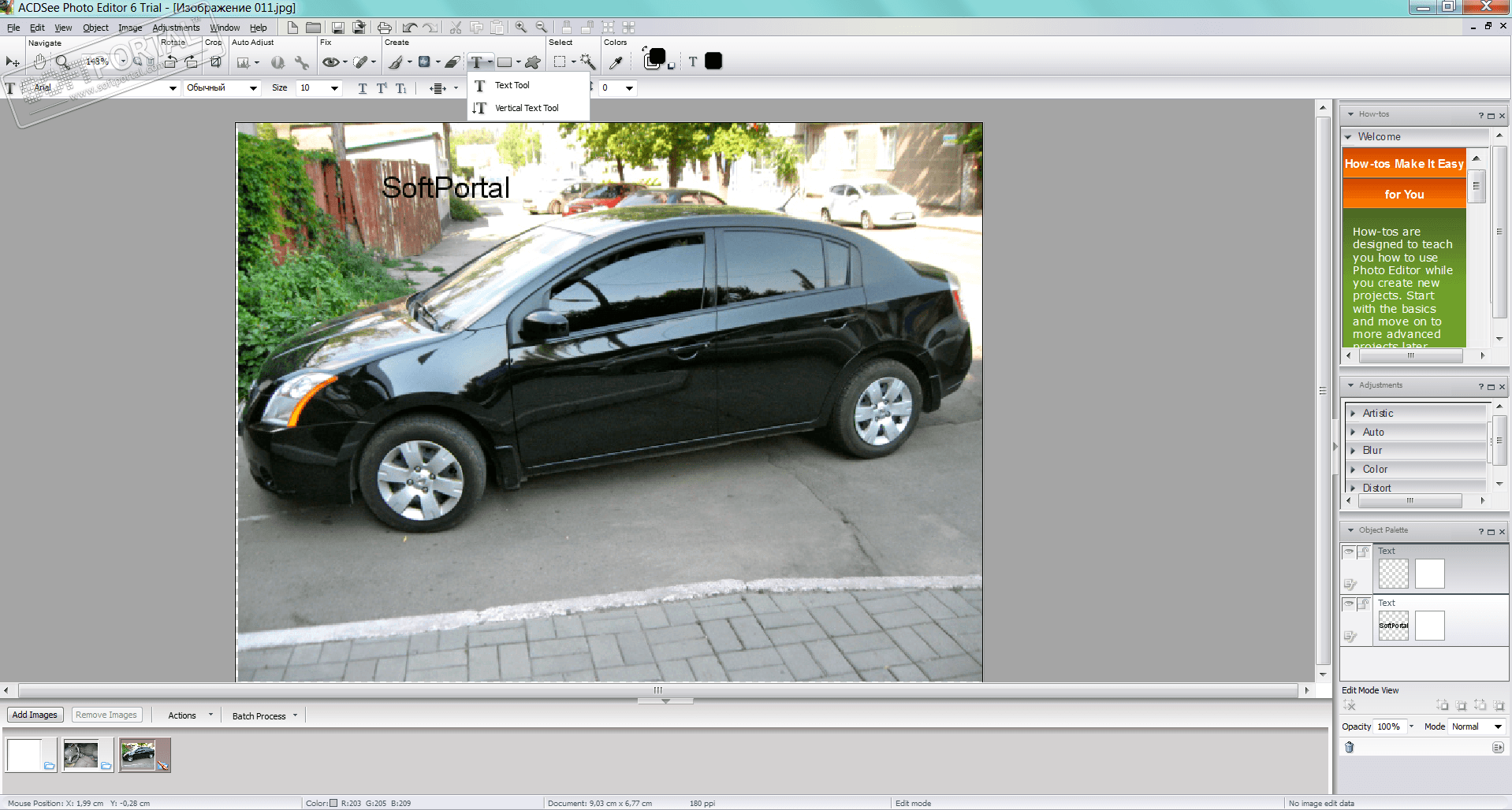
Task: Click the Auto Contrast half-circle icon
Action: point(277,62)
